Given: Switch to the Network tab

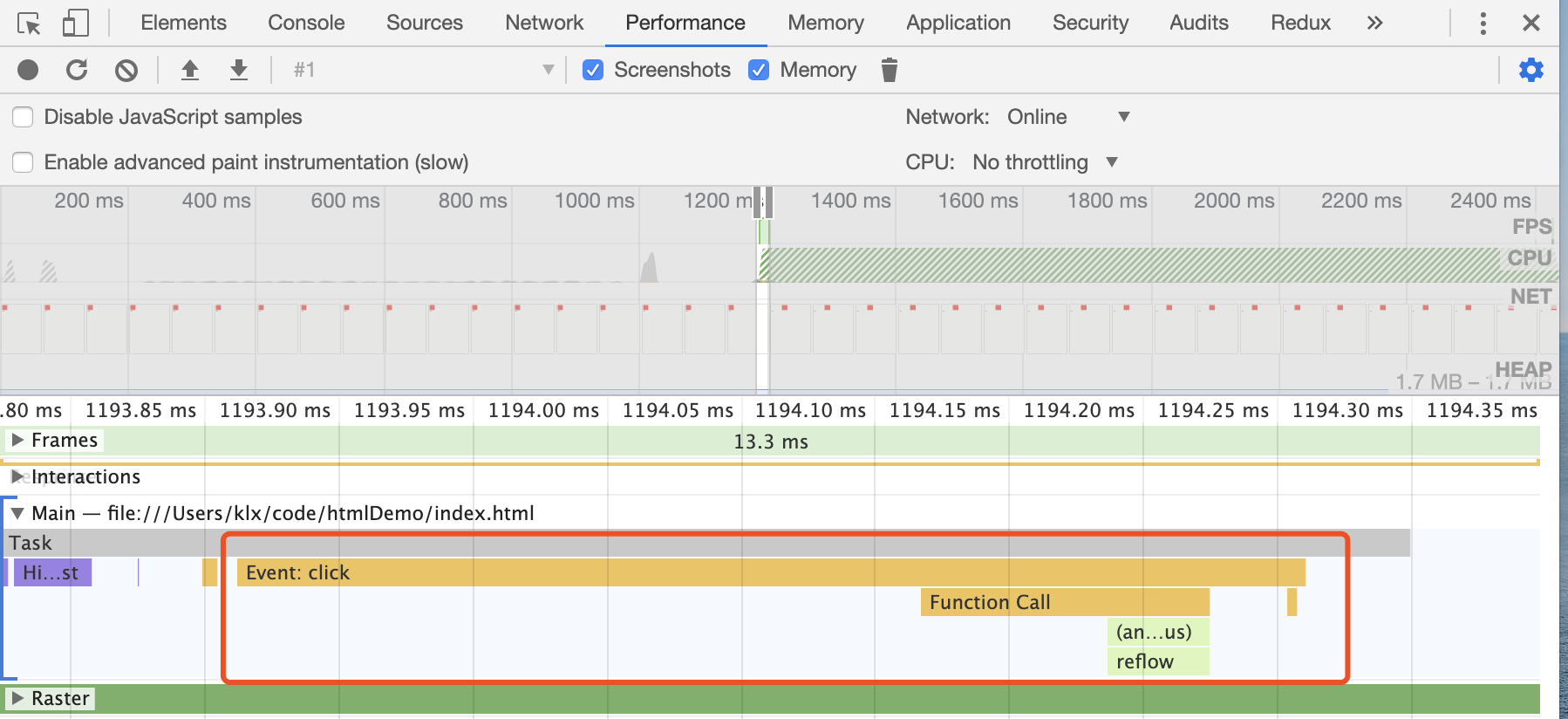Looking at the screenshot, I should click(544, 23).
